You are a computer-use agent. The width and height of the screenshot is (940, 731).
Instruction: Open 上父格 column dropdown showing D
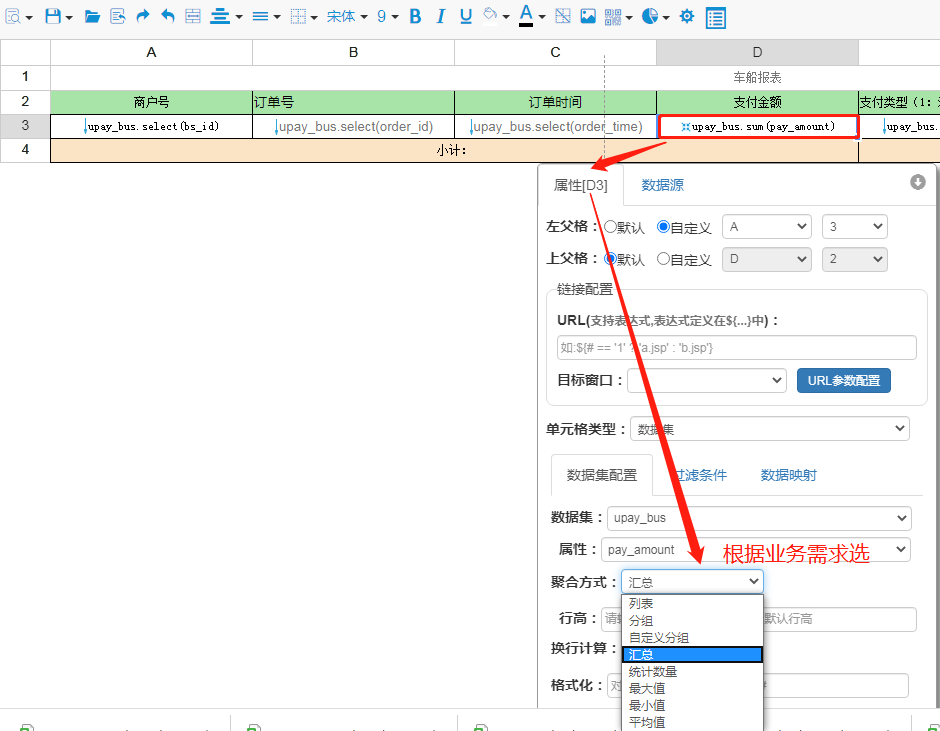767,260
